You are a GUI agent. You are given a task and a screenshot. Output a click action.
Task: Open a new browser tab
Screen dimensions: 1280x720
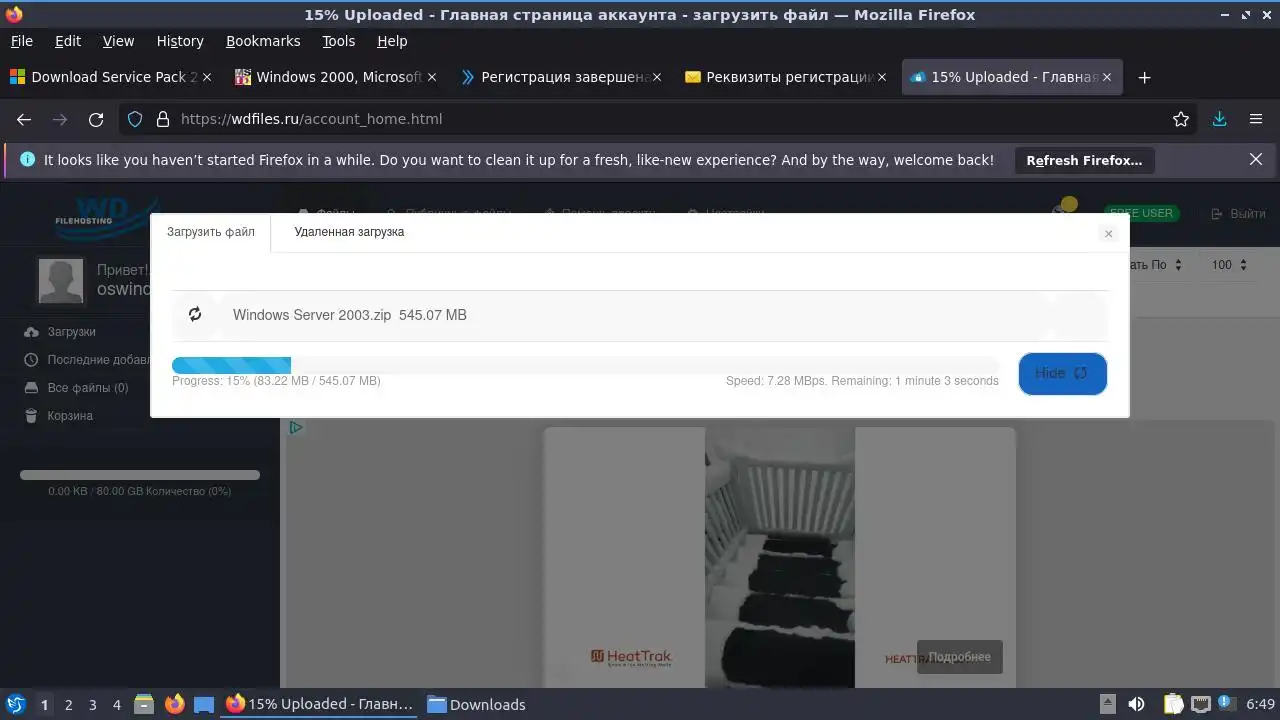coord(1145,77)
